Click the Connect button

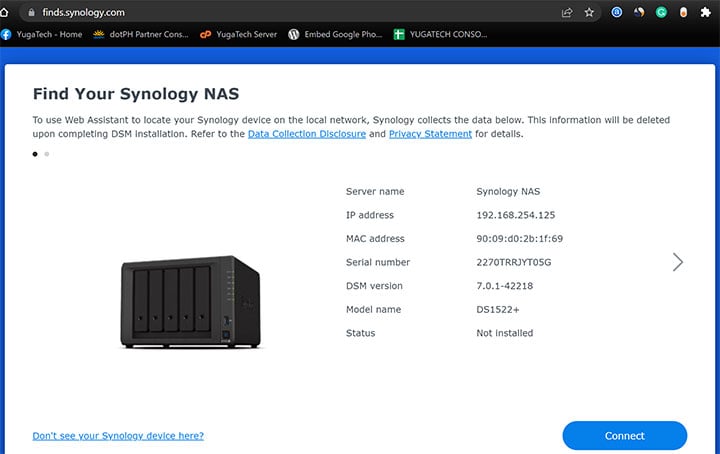pyautogui.click(x=624, y=436)
